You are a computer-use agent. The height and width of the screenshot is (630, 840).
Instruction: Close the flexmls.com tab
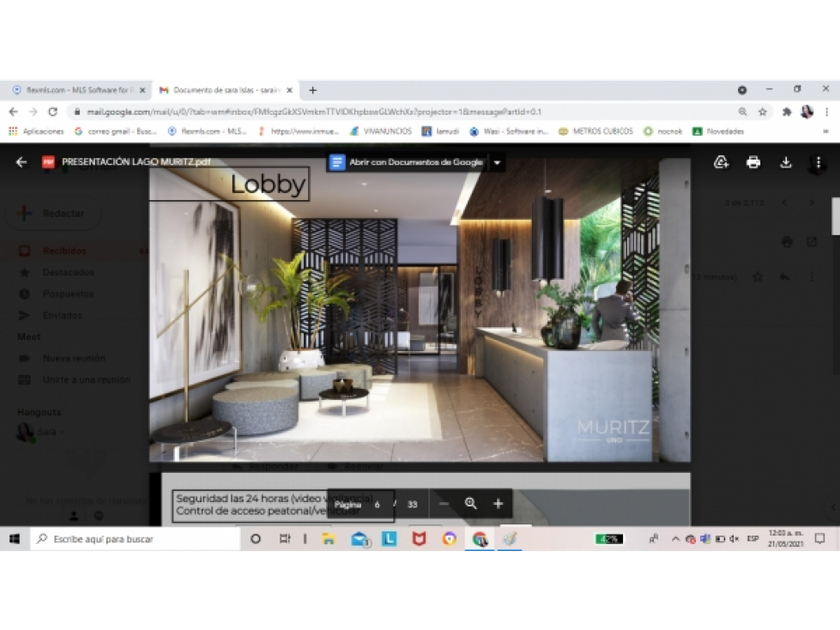click(142, 90)
